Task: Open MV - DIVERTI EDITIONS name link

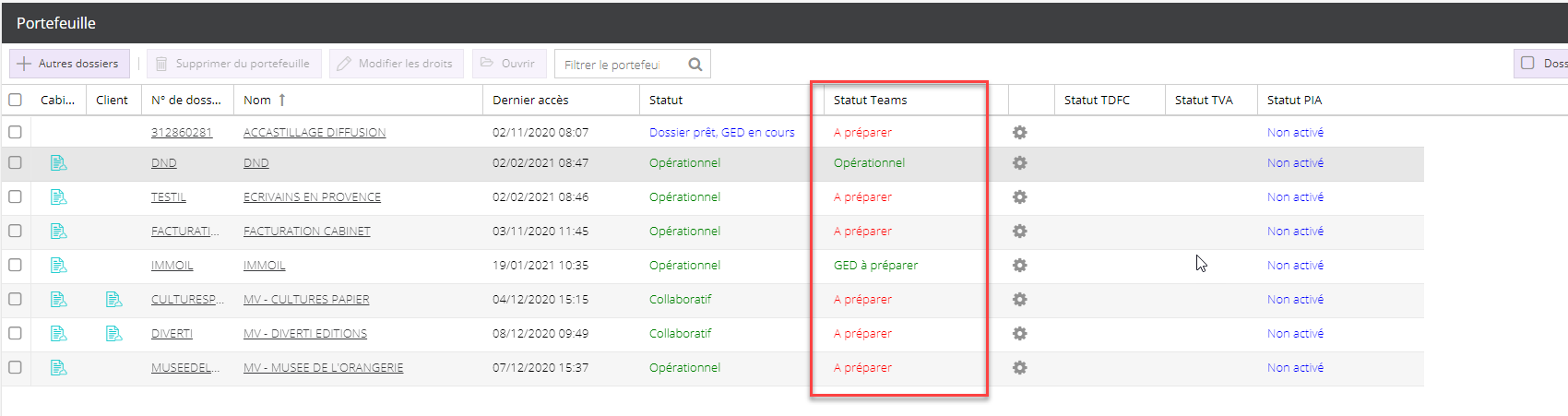Action: click(305, 334)
